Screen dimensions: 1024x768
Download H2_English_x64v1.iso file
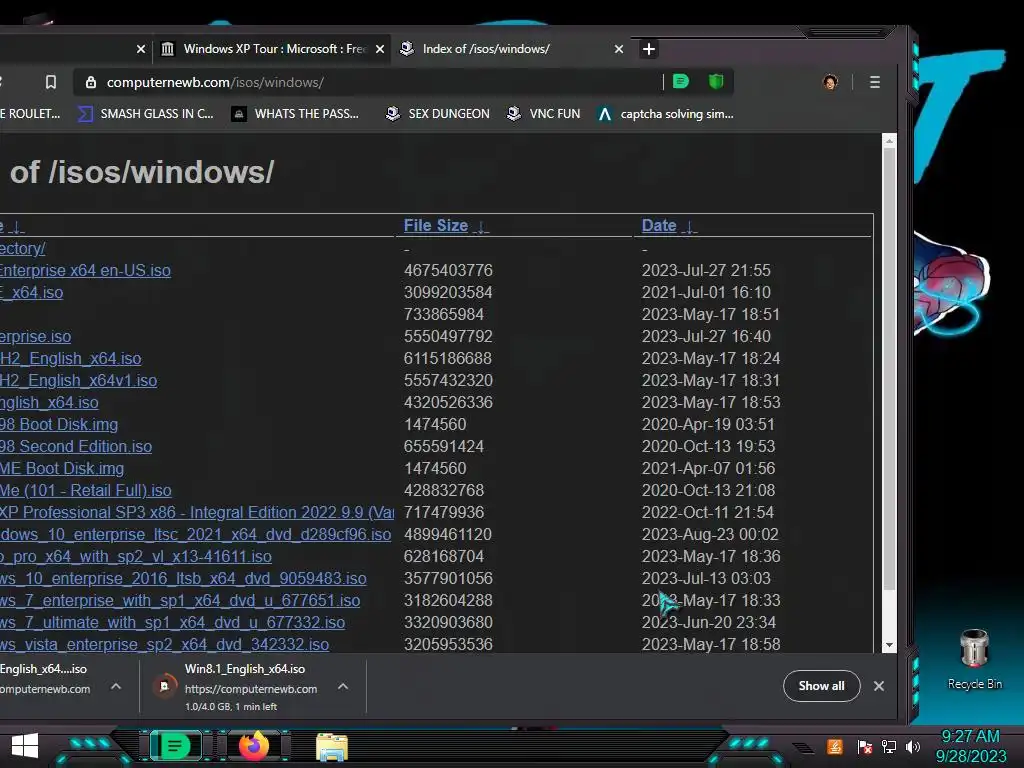[78, 381]
